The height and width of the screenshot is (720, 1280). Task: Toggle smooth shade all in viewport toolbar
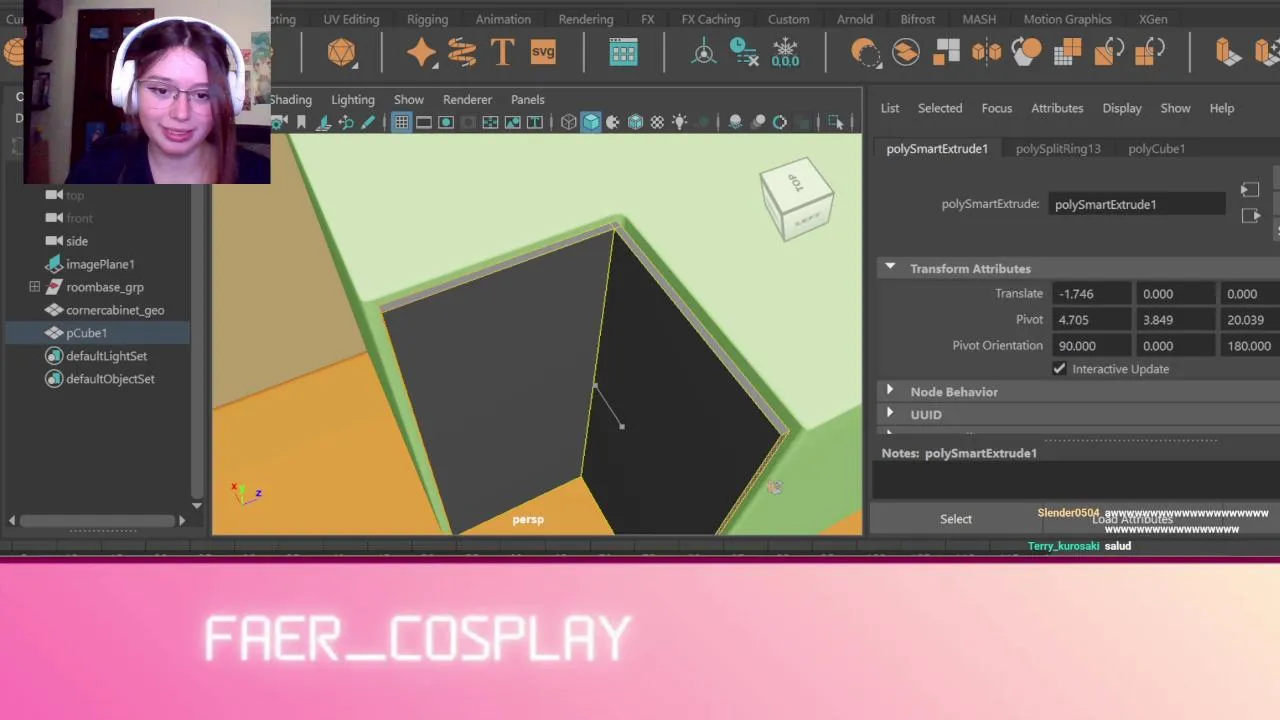click(x=591, y=122)
